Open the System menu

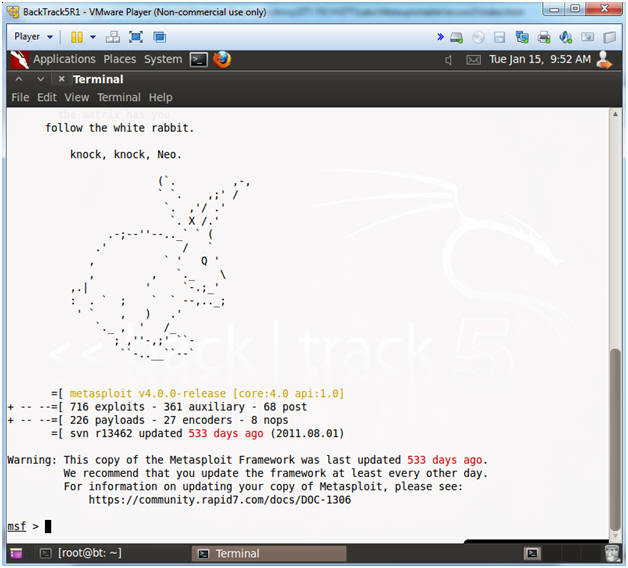(x=163, y=59)
